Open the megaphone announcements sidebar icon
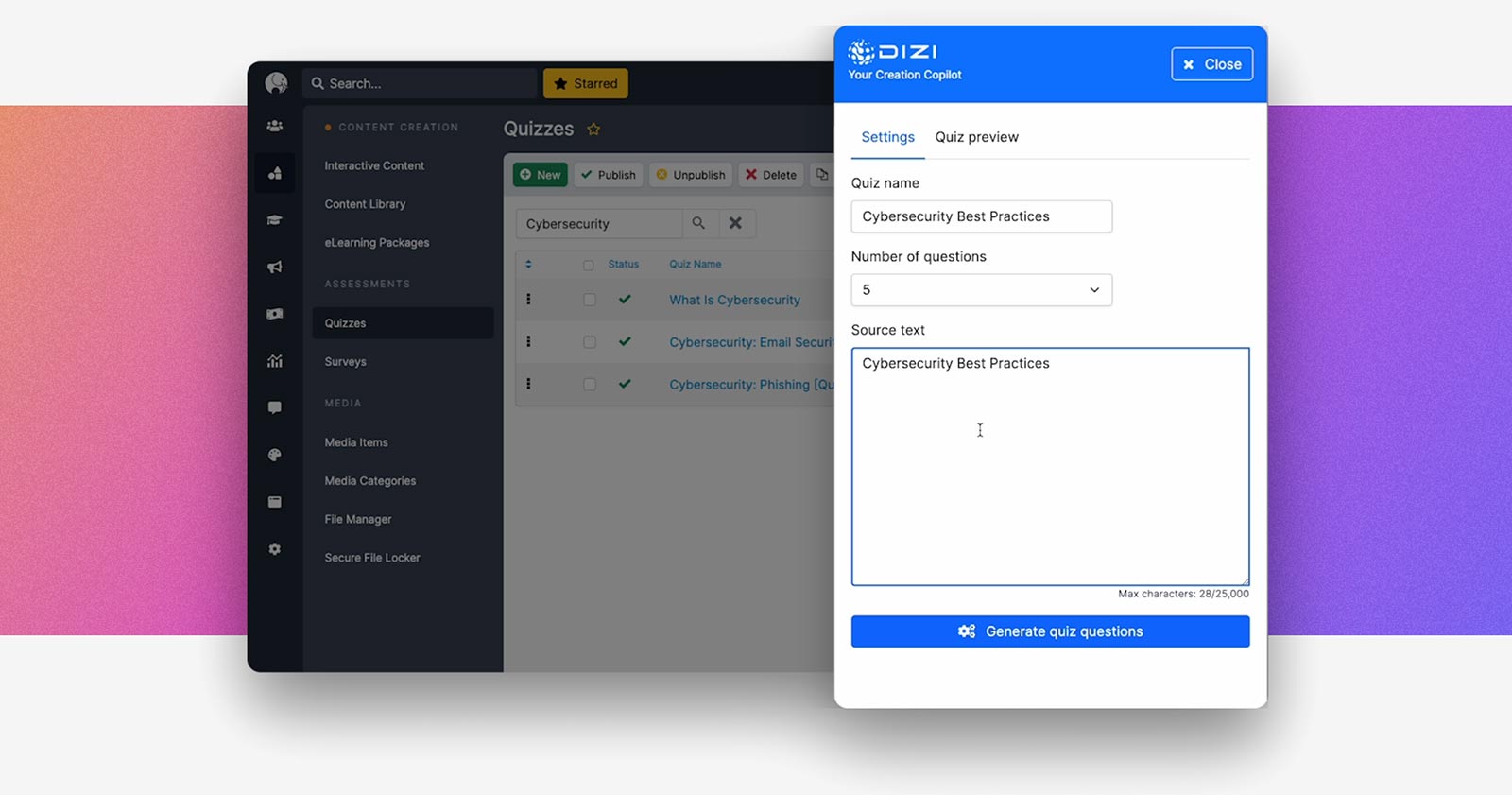This screenshot has height=795, width=1512. click(x=274, y=268)
